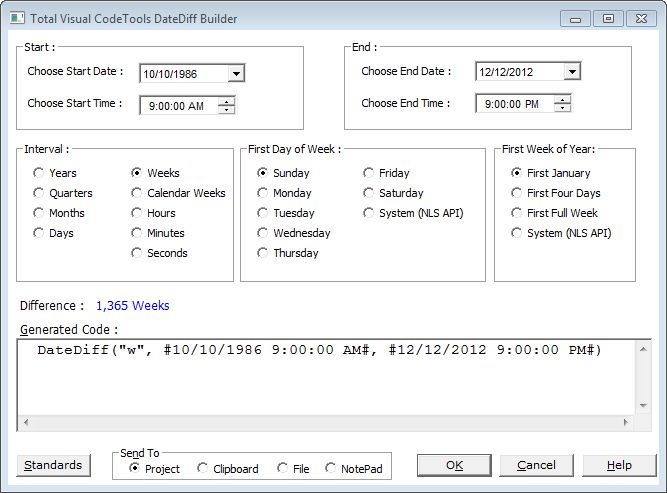
Task: Choose Saturday as first day of week
Action: tap(393, 193)
